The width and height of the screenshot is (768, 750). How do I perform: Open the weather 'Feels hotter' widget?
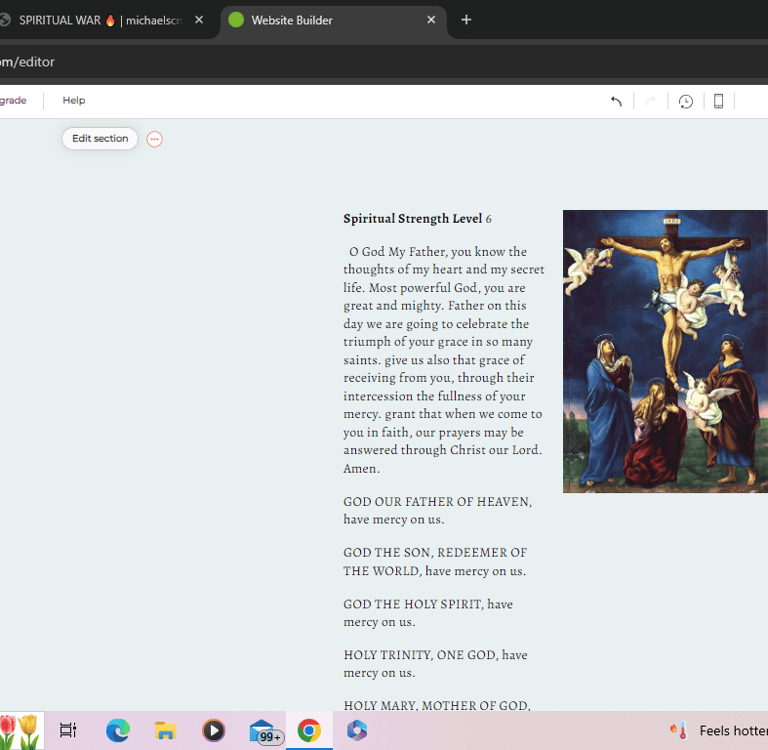[718, 730]
